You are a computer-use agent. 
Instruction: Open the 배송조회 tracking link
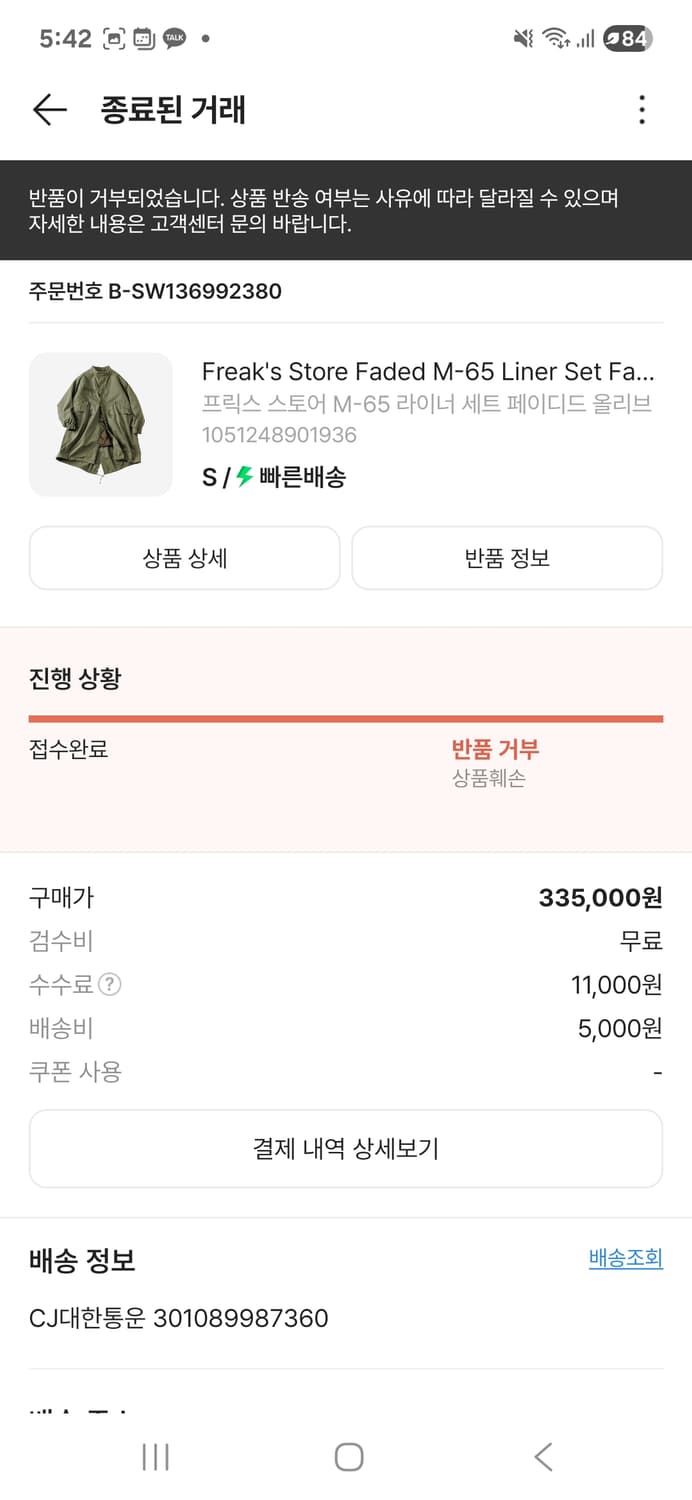point(625,1258)
